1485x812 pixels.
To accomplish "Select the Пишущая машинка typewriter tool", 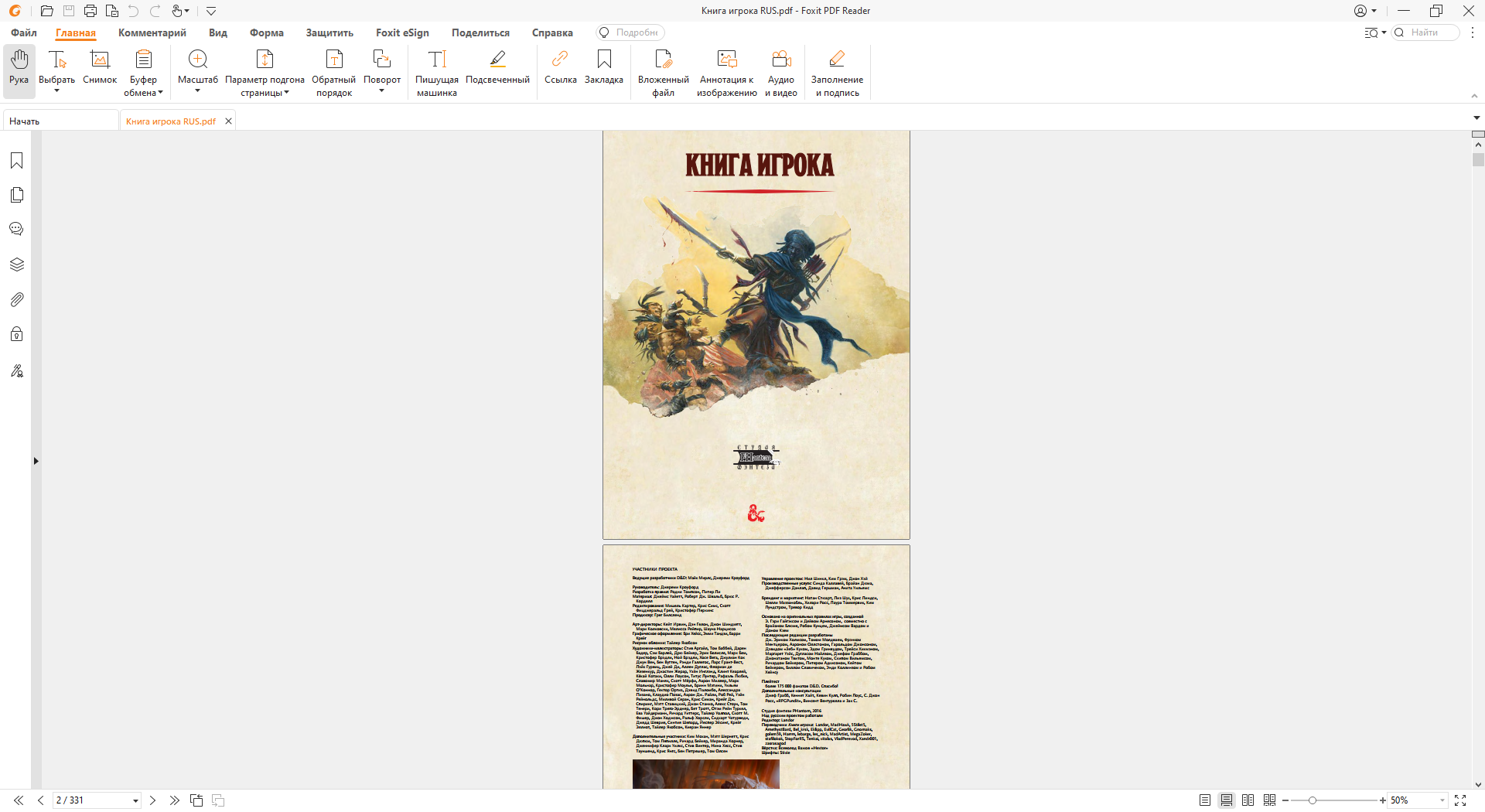I will pyautogui.click(x=437, y=72).
